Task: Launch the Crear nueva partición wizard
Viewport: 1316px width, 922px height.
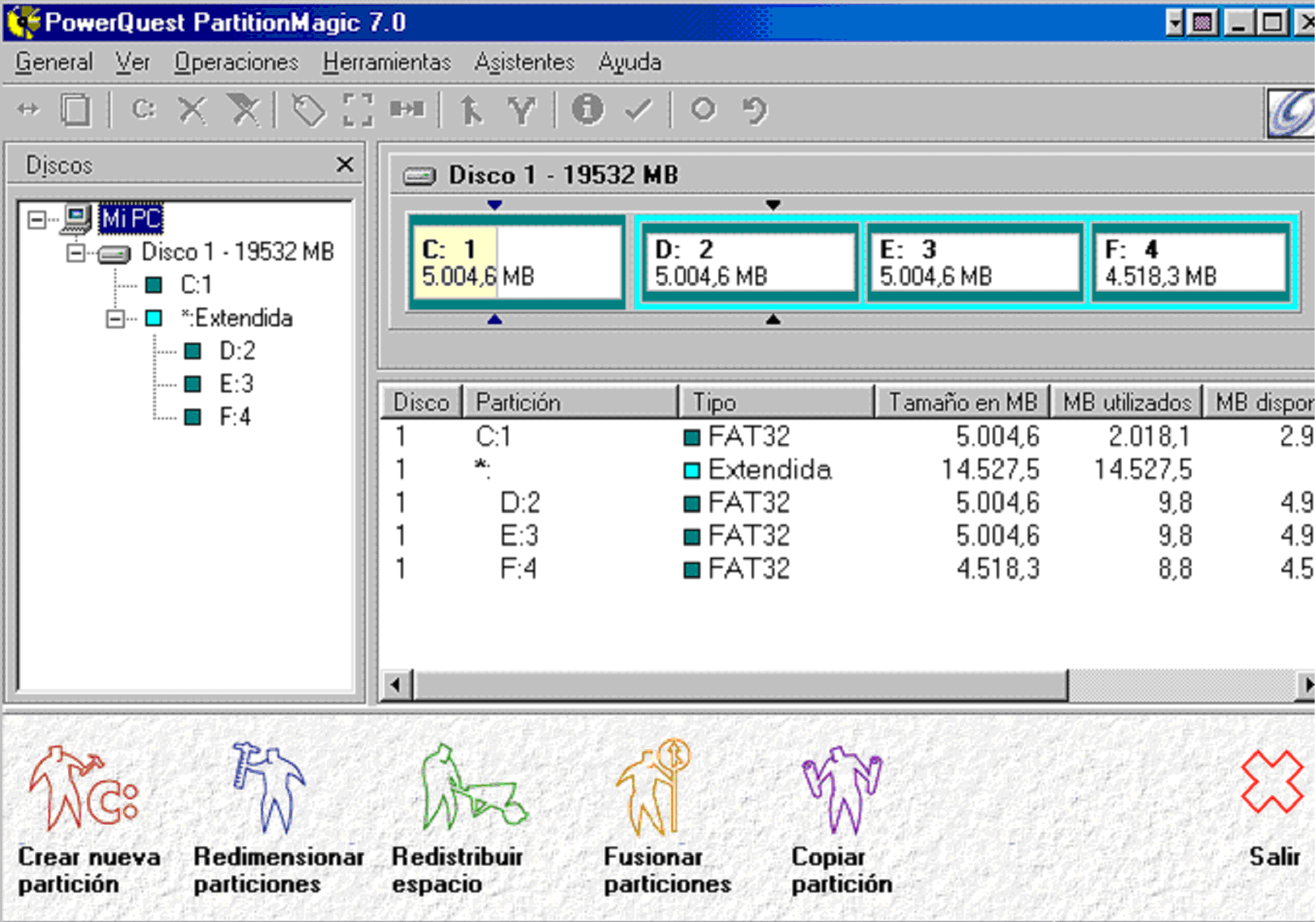Action: coord(88,819)
